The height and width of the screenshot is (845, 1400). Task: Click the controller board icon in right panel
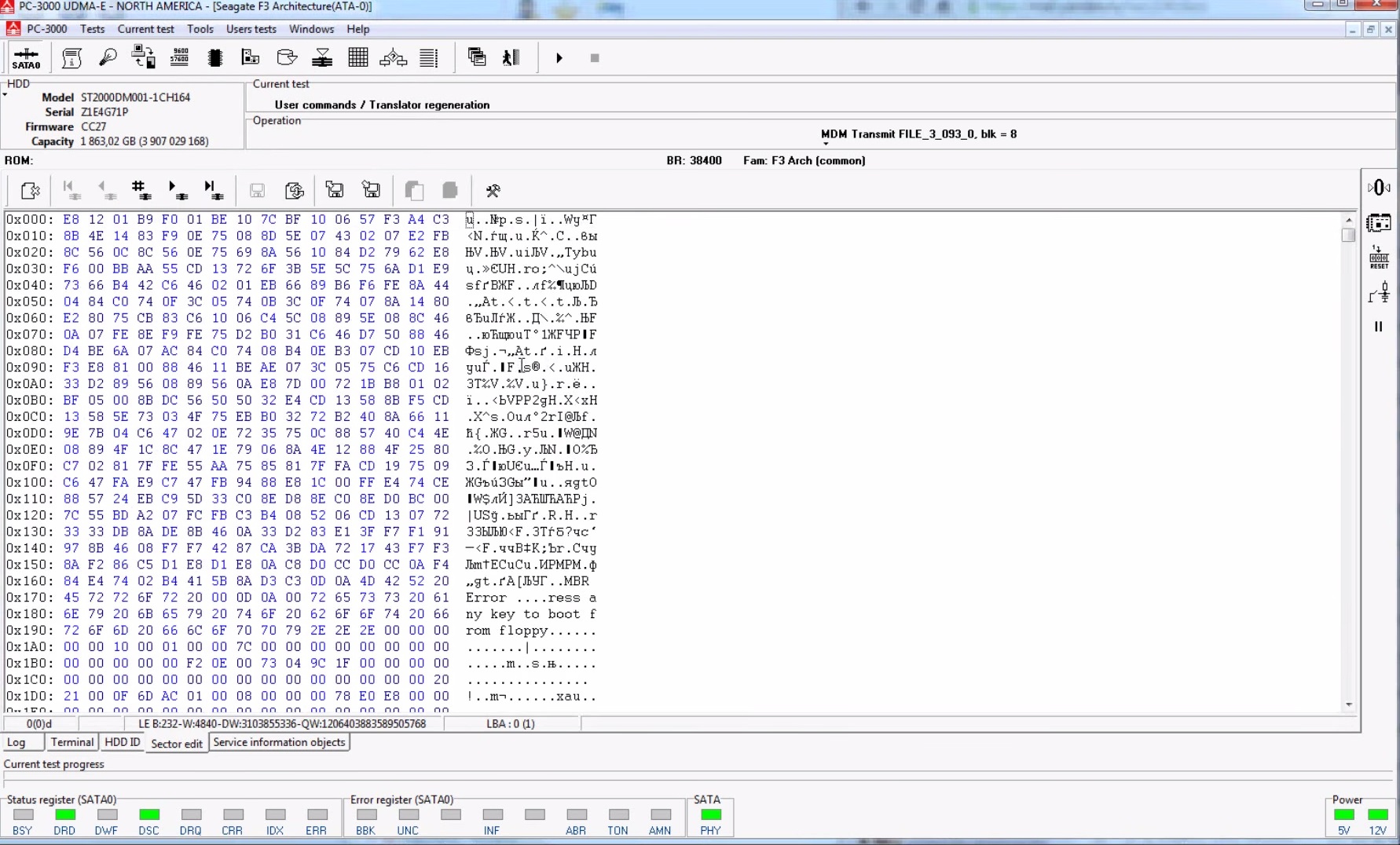click(x=1379, y=223)
